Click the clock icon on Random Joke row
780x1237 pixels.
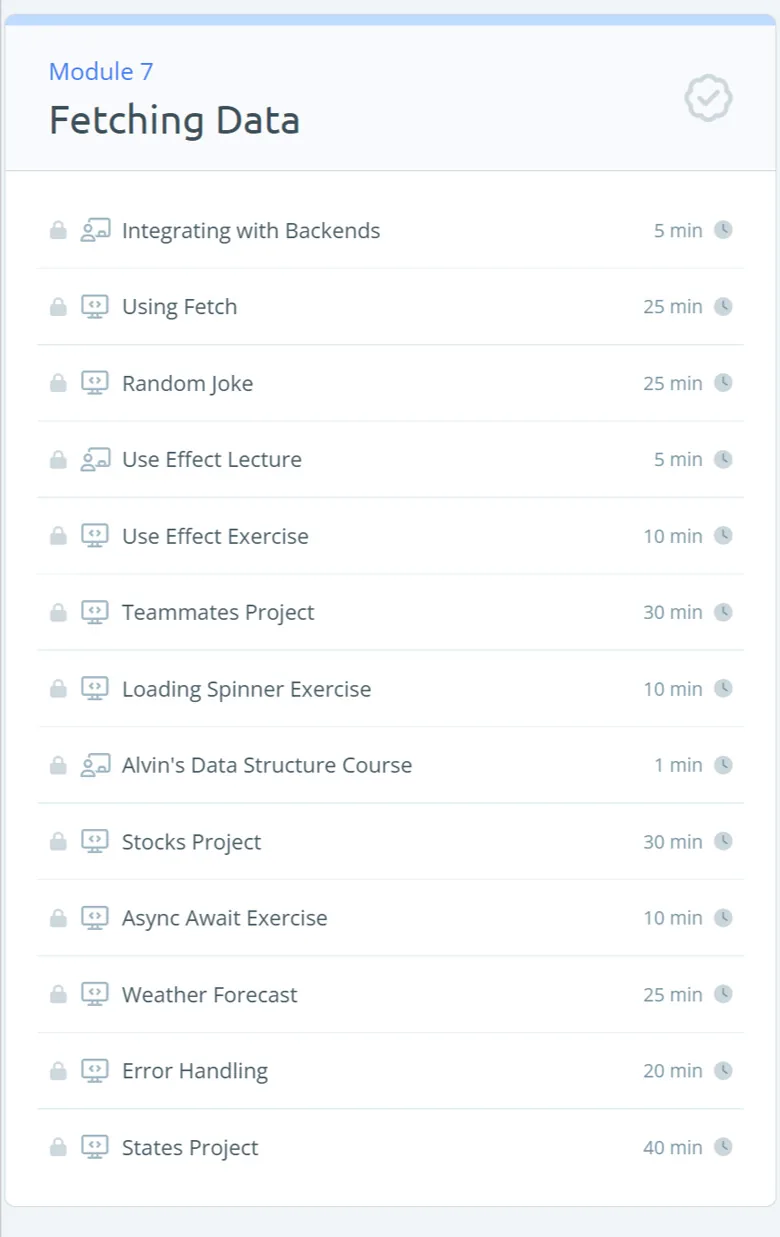tap(723, 383)
